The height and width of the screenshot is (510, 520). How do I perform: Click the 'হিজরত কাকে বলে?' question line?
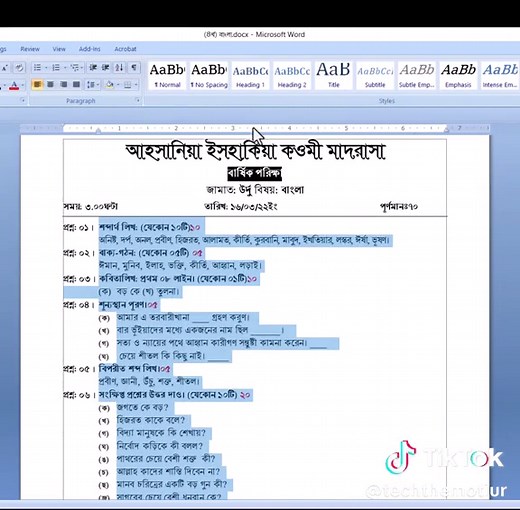[x=151, y=420]
